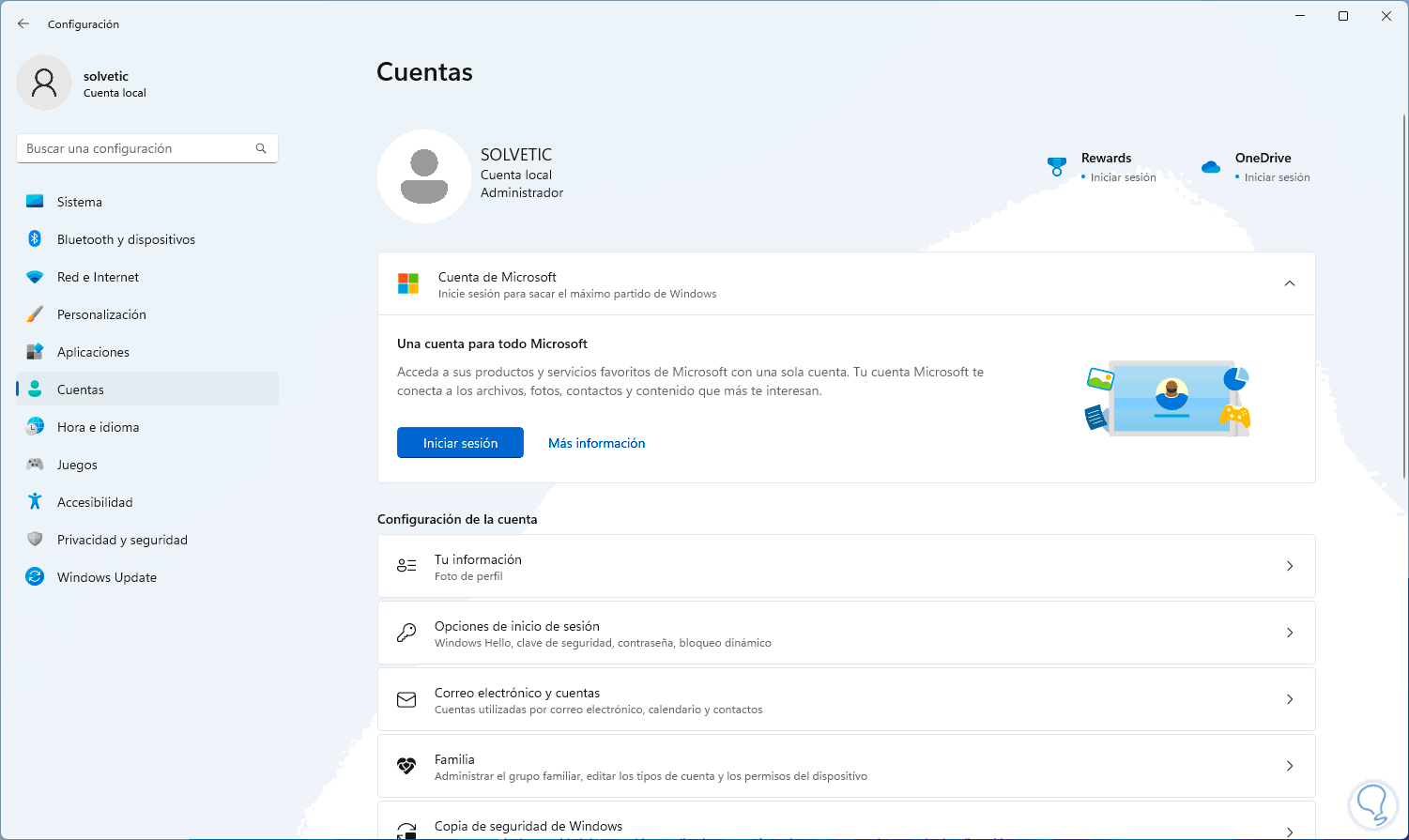The width and height of the screenshot is (1409, 840).
Task: Click the Aplicaciones icon in sidebar
Action: [x=35, y=352]
